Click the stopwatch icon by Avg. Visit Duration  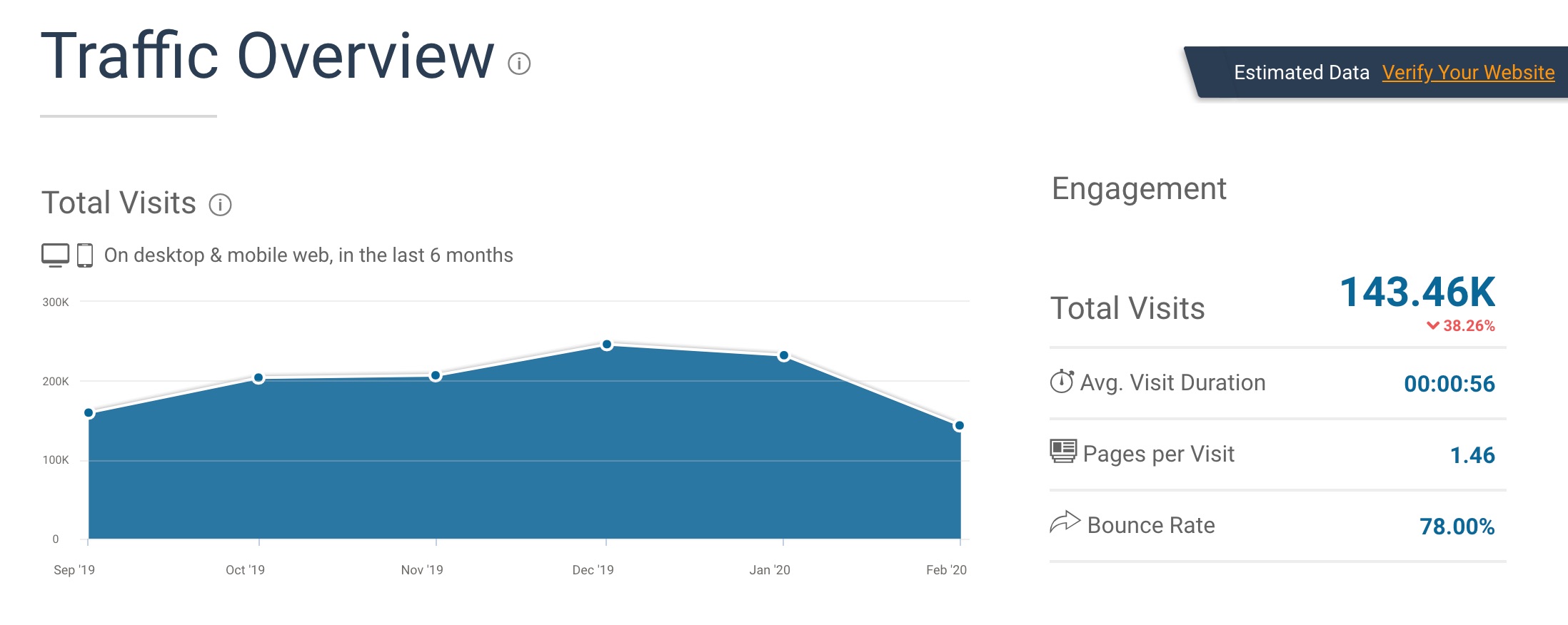(x=1062, y=382)
